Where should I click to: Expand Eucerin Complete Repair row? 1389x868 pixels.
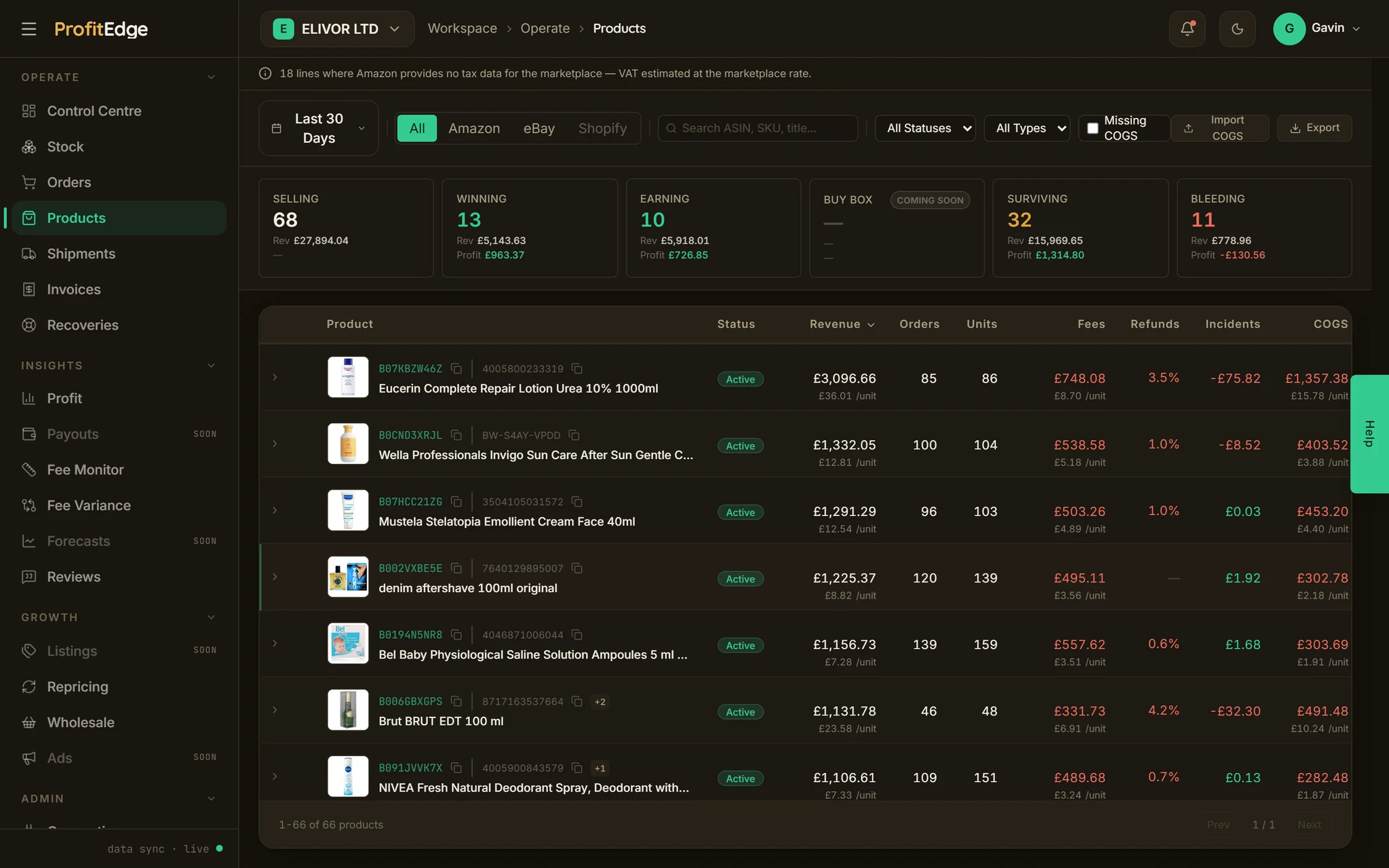point(275,377)
